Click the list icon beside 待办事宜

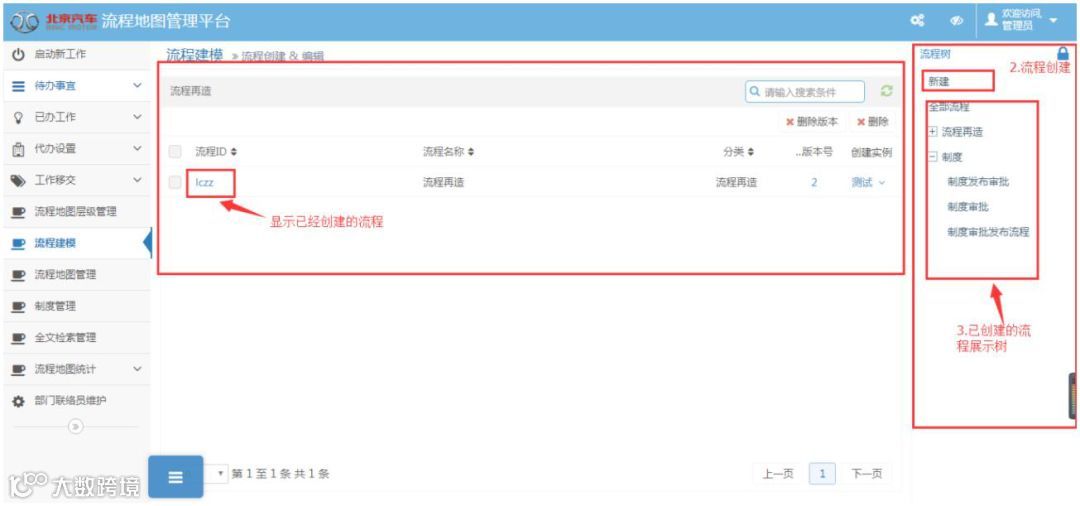[x=19, y=86]
